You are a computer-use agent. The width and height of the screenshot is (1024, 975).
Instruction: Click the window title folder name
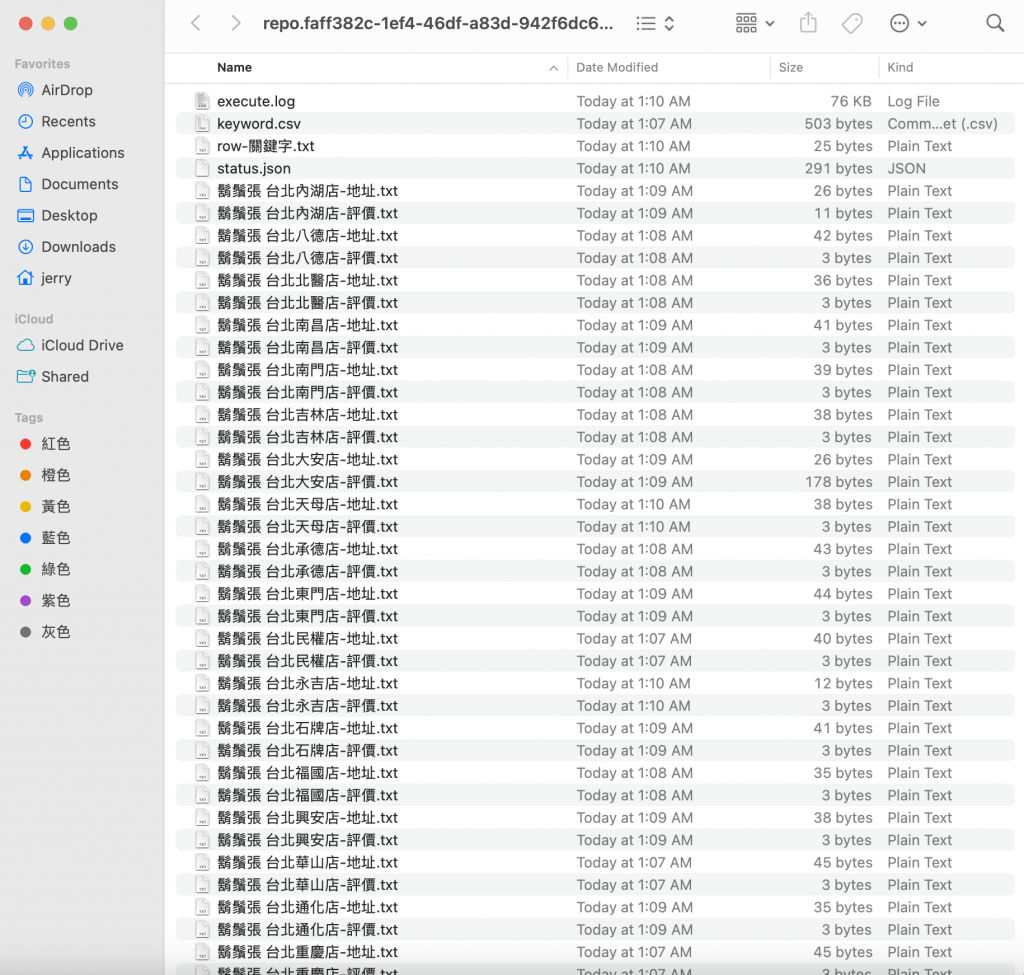(x=438, y=24)
